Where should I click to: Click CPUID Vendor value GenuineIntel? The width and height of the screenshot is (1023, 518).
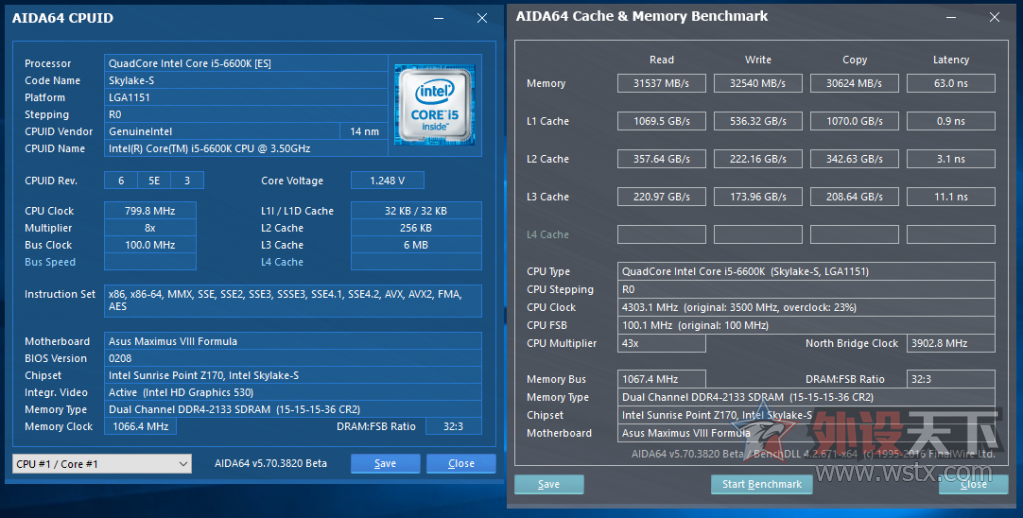coord(222,131)
